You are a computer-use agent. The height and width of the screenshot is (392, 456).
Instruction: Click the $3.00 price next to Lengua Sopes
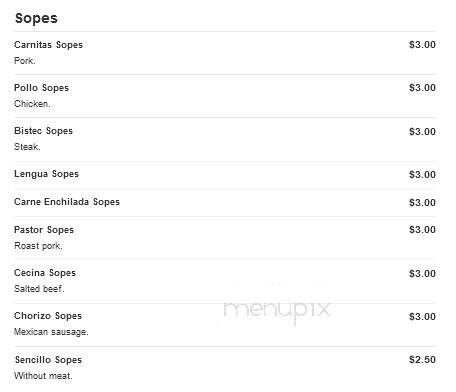pos(422,175)
